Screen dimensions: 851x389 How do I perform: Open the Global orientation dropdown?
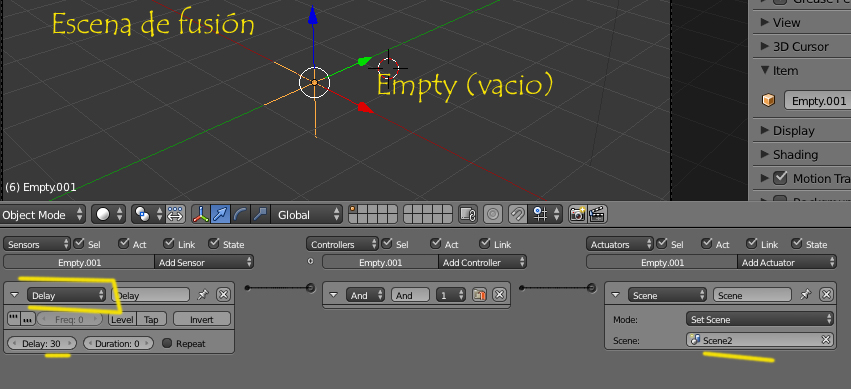click(307, 214)
